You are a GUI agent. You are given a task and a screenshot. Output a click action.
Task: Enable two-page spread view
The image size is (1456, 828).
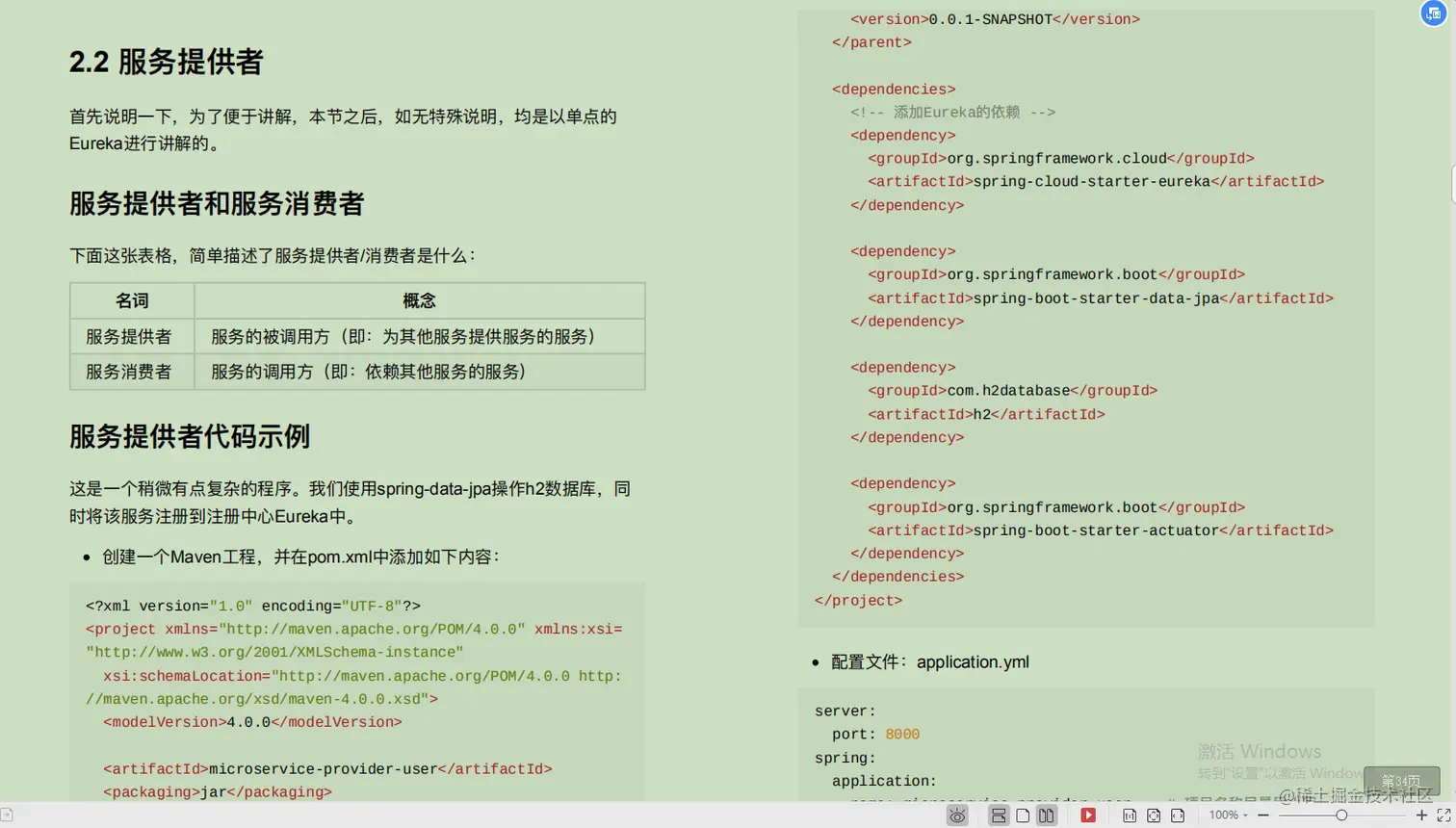tap(1046, 815)
